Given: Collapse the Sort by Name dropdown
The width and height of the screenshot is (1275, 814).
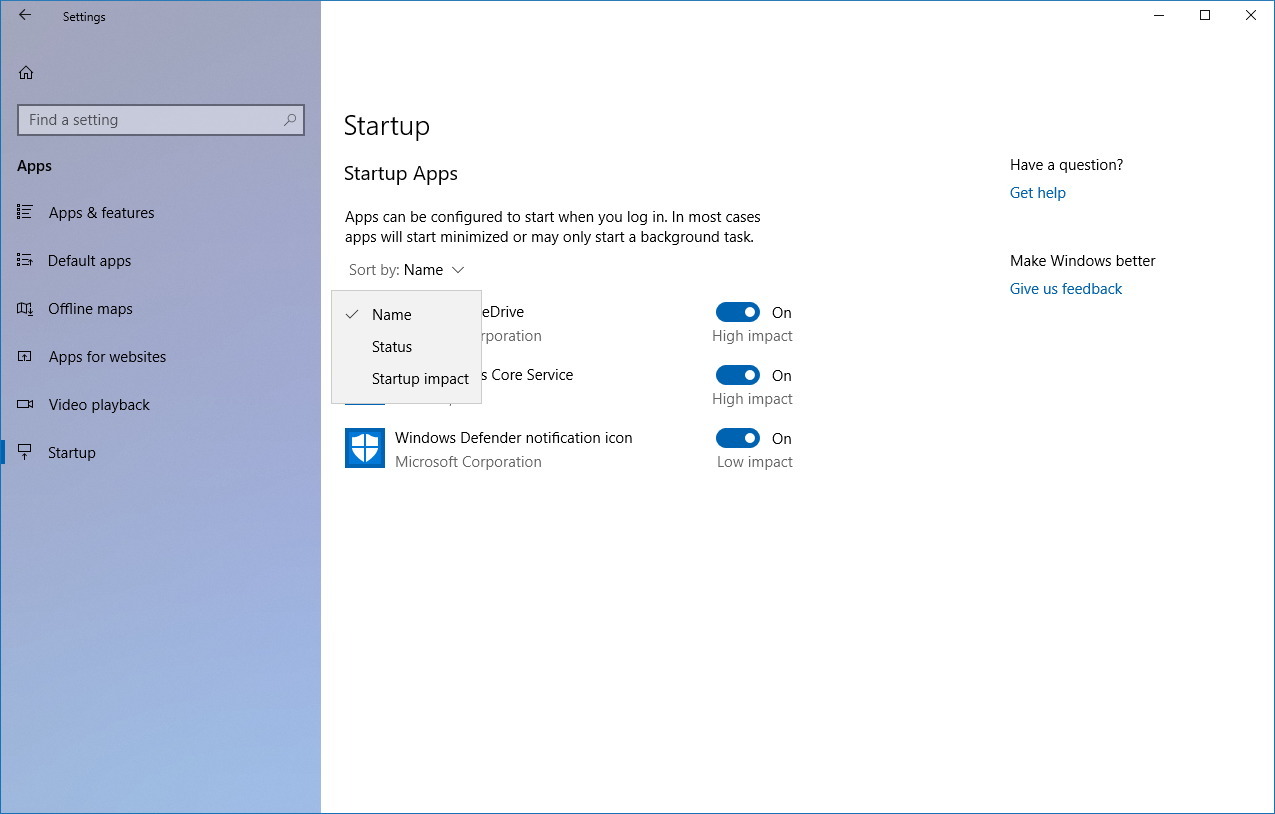Looking at the screenshot, I should 407,270.
